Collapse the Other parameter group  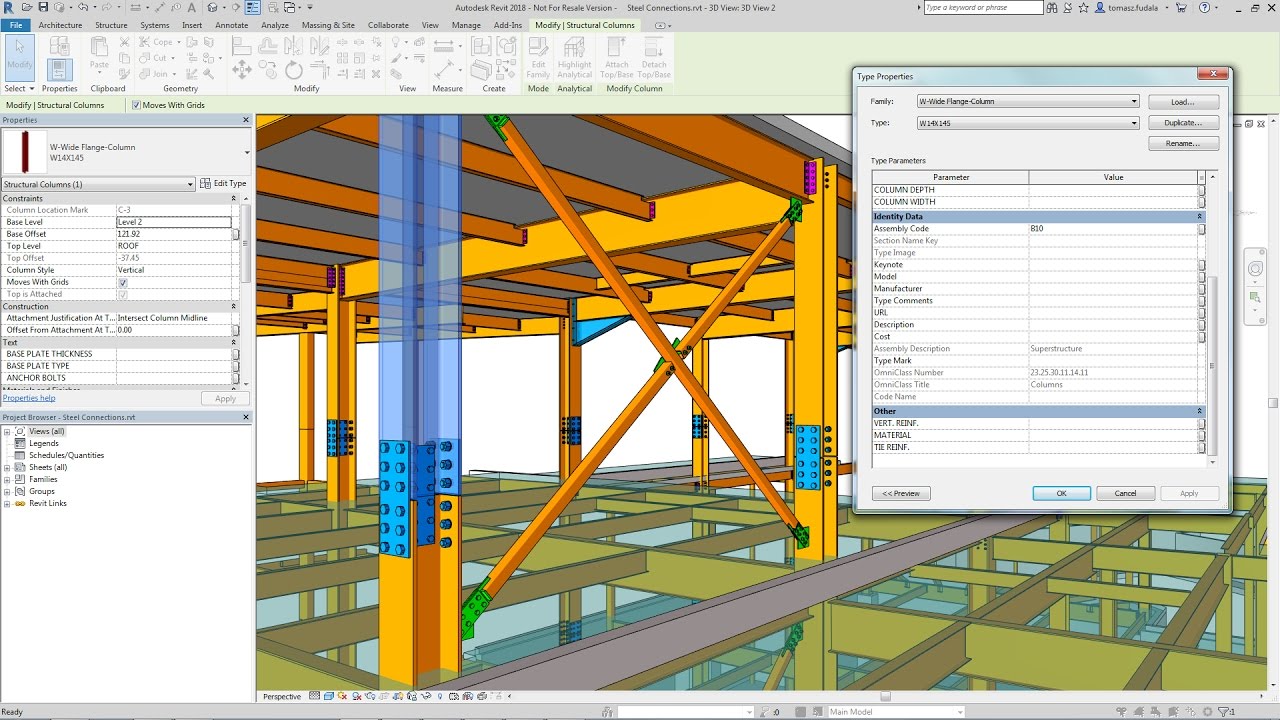tap(1199, 411)
